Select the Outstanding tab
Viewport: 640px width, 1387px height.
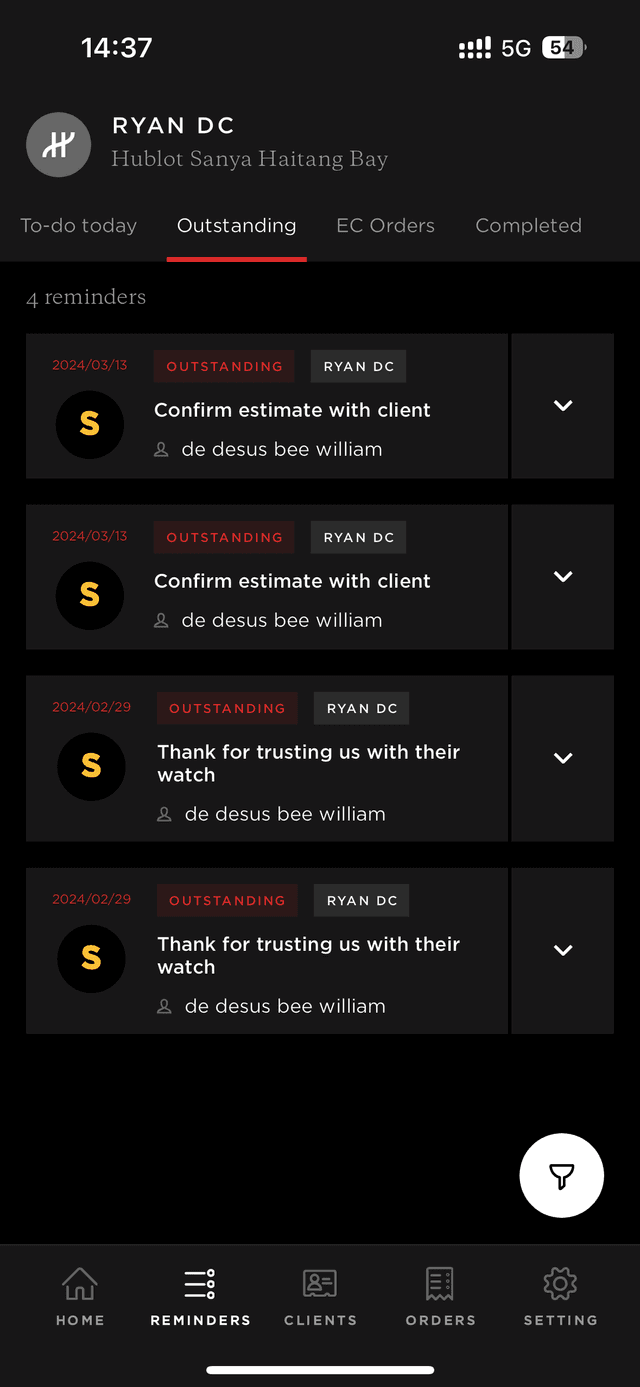coord(236,226)
